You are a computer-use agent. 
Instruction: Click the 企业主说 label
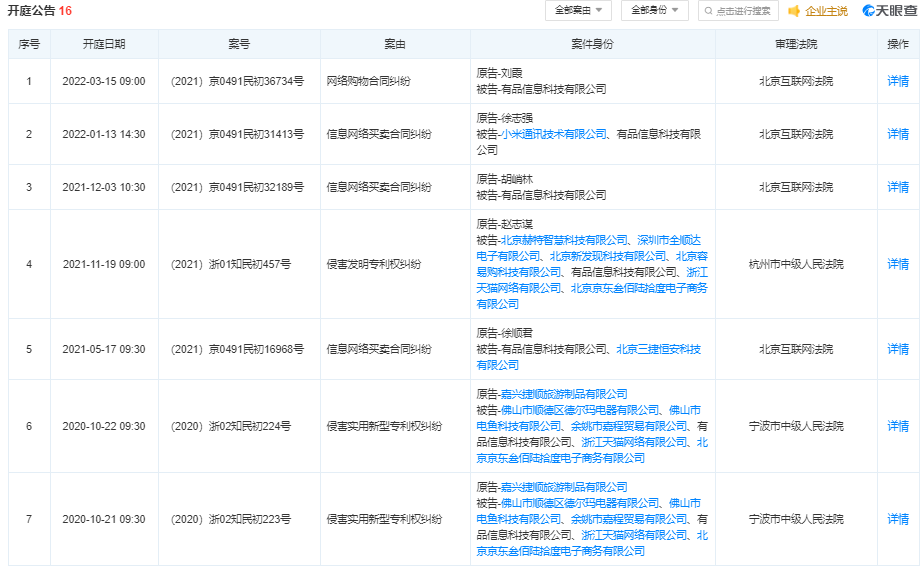tap(826, 11)
